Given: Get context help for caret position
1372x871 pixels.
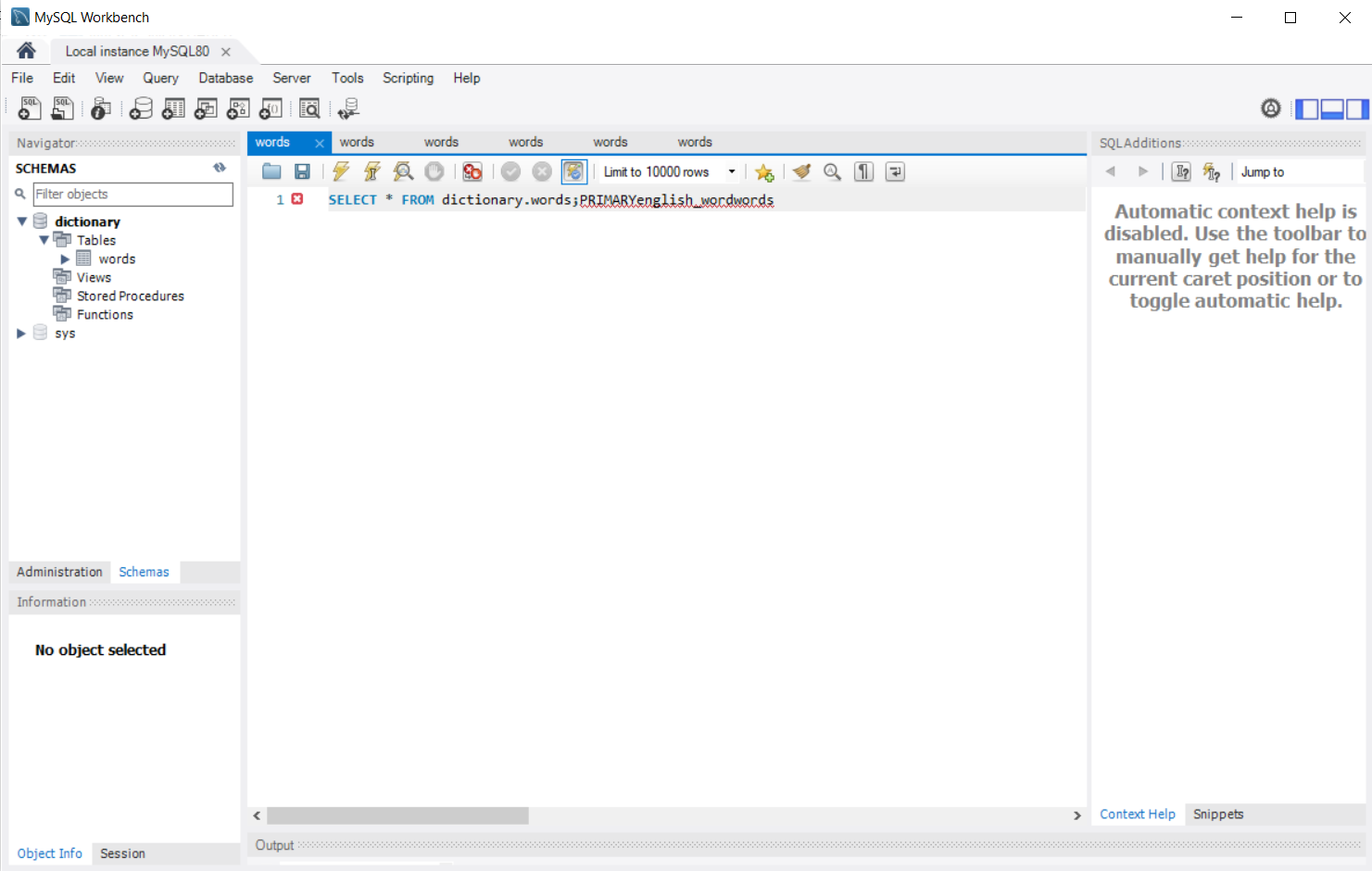Looking at the screenshot, I should click(x=1181, y=171).
